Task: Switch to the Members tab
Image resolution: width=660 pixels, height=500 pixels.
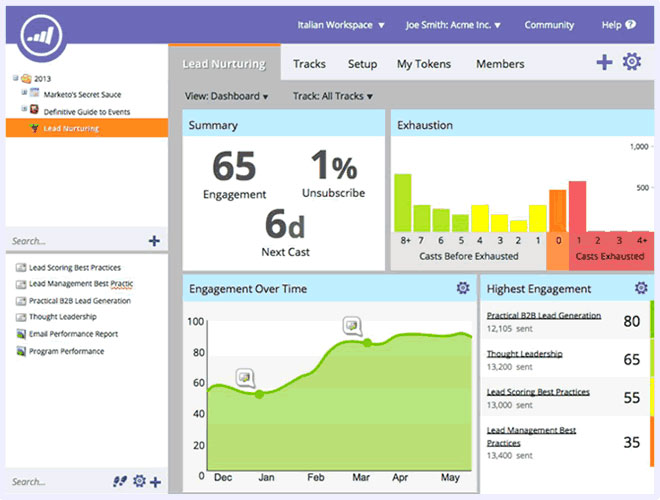Action: tap(500, 64)
